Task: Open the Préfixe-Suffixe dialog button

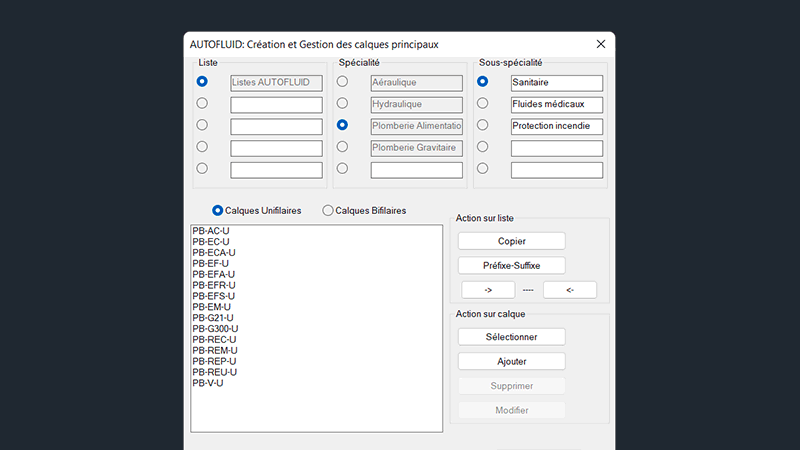Action: pos(512,265)
